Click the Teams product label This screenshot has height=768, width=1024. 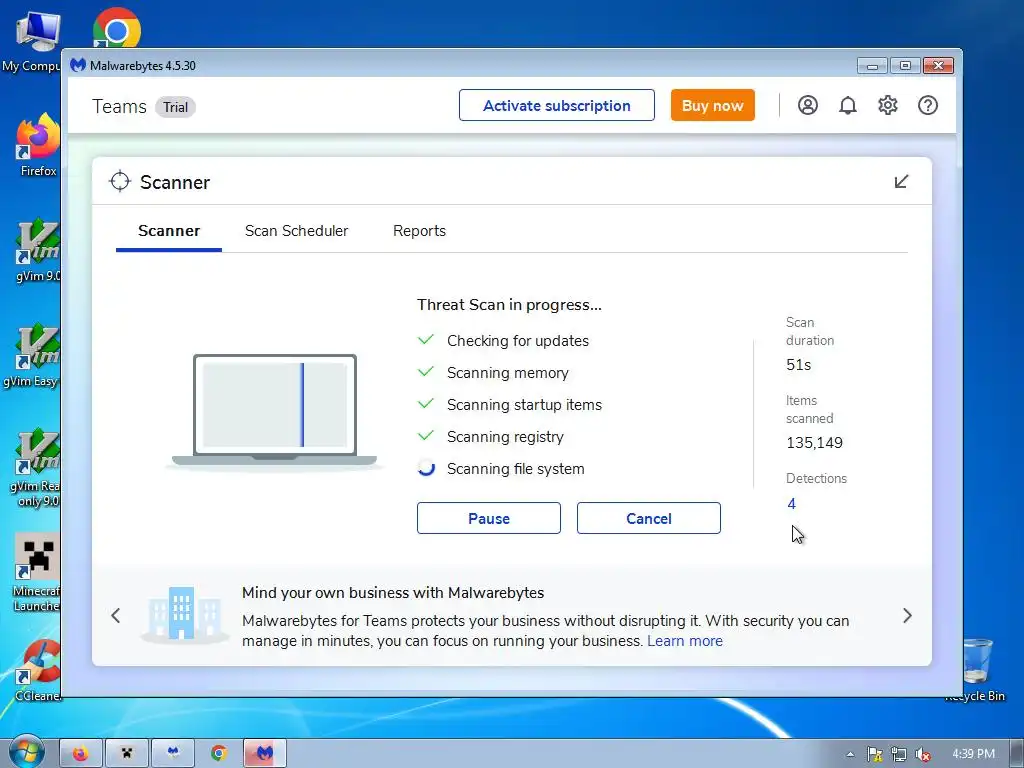click(x=120, y=106)
